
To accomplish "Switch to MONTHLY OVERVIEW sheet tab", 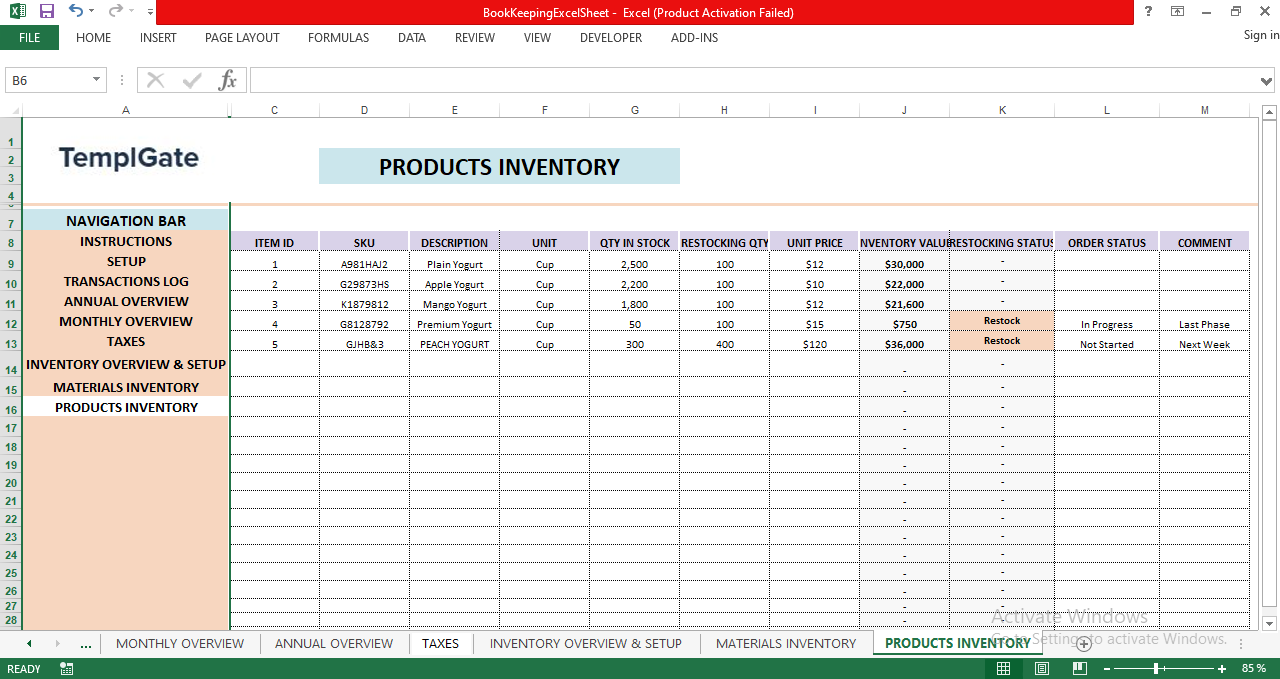I will point(180,643).
